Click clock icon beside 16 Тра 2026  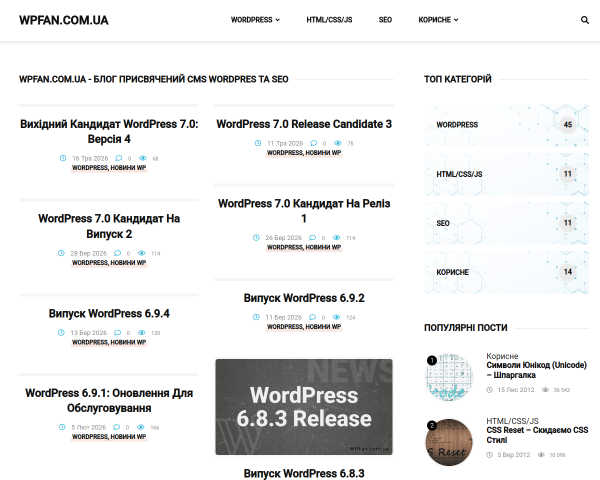coord(63,158)
